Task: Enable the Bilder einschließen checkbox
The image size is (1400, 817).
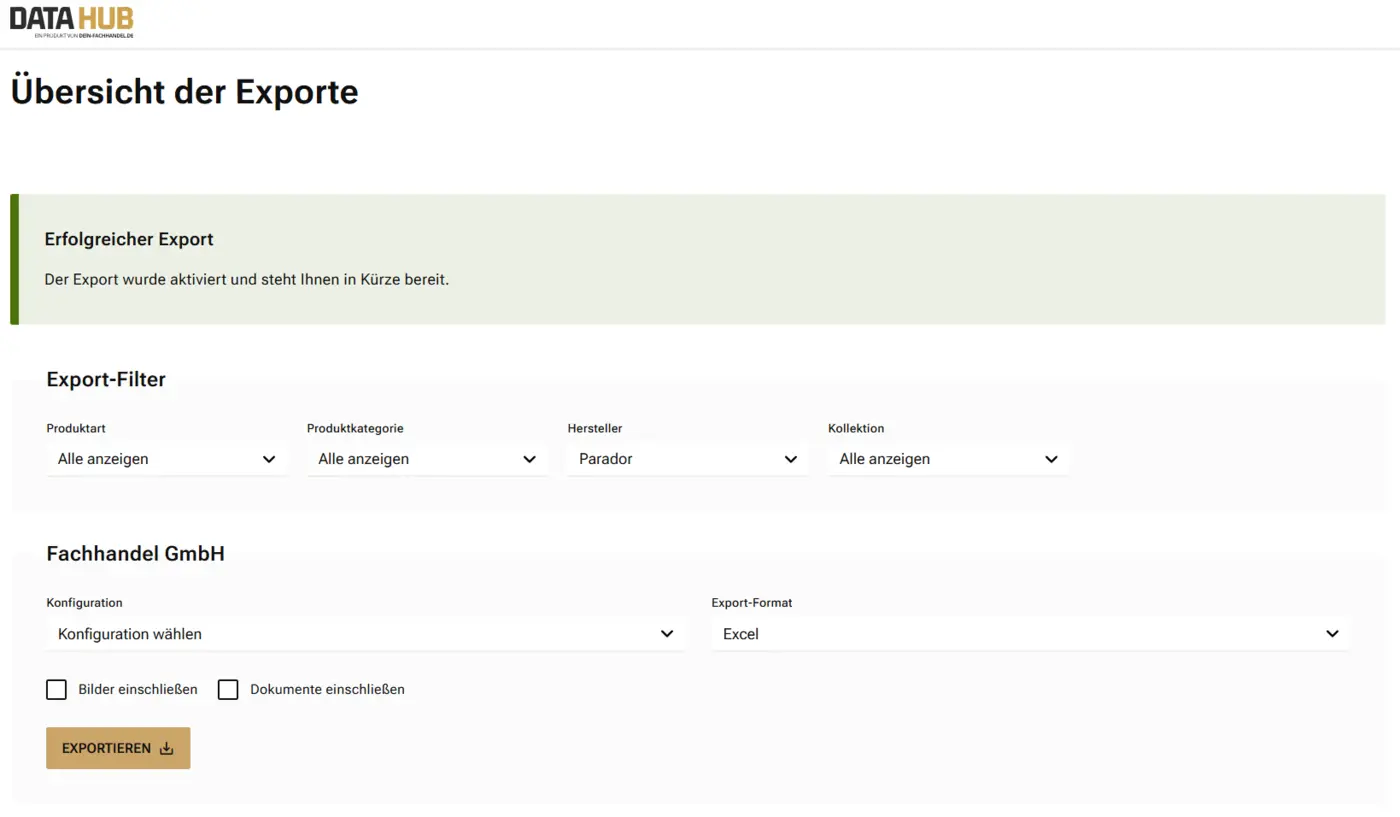Action: (x=57, y=690)
